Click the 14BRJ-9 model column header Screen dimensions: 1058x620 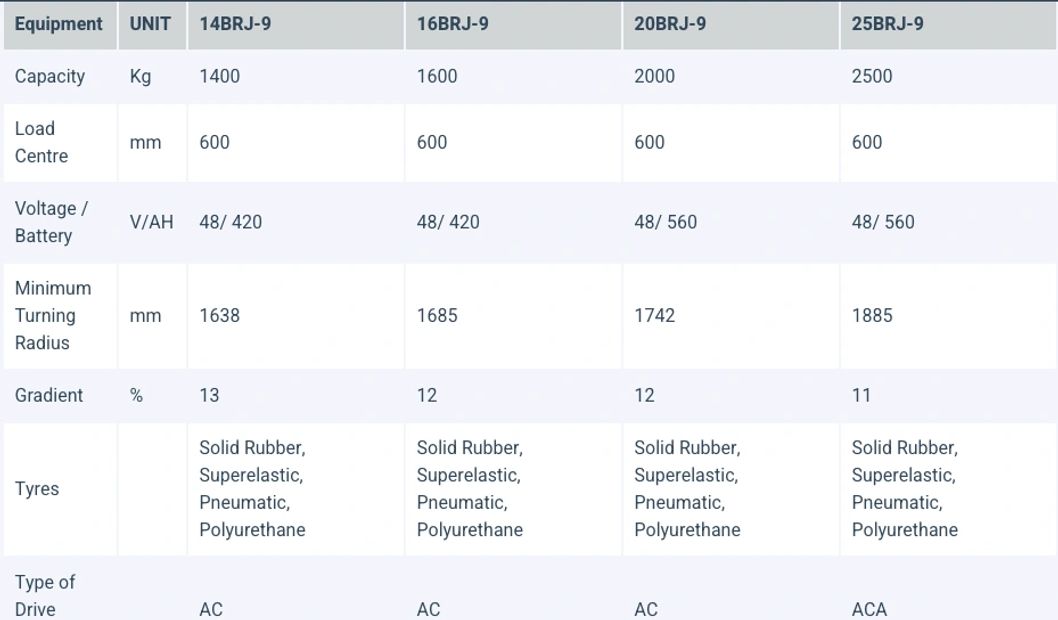(x=235, y=24)
